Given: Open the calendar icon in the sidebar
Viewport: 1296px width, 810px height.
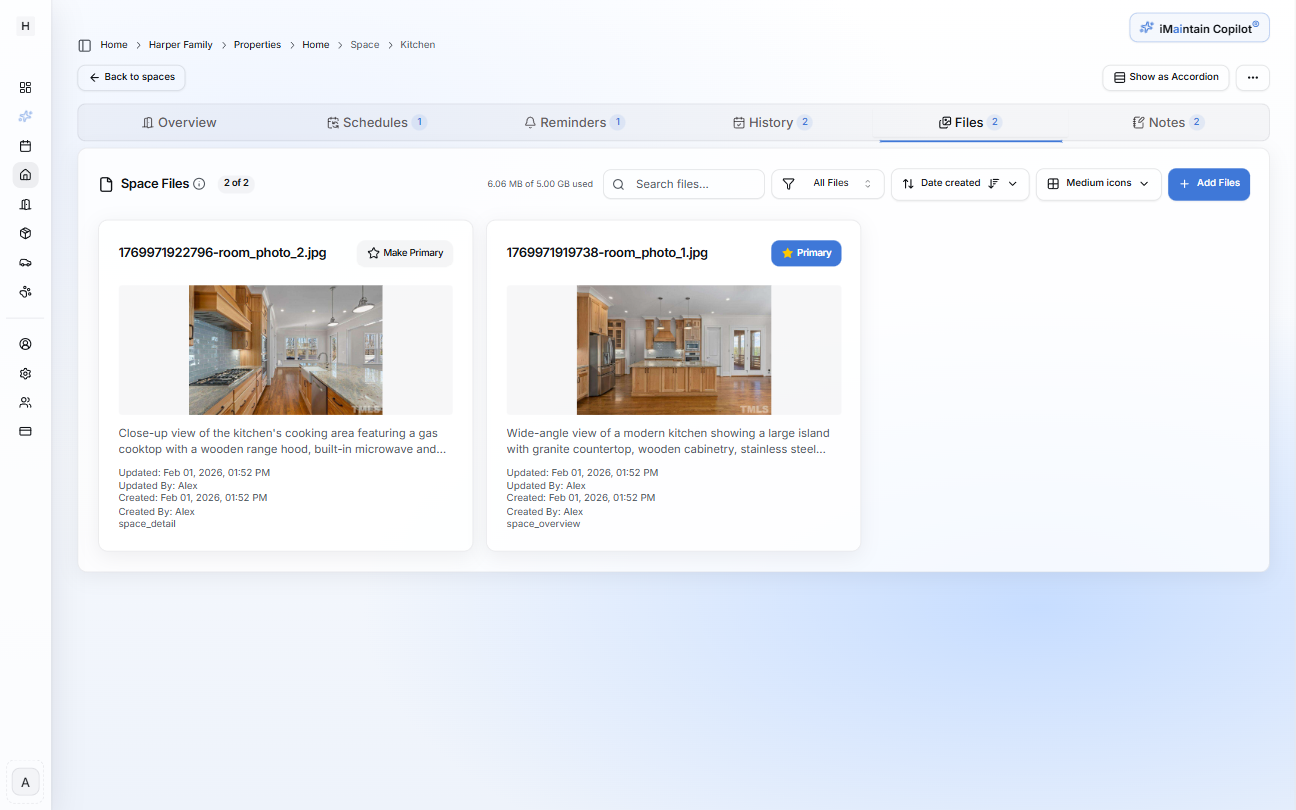Looking at the screenshot, I should click(25, 146).
